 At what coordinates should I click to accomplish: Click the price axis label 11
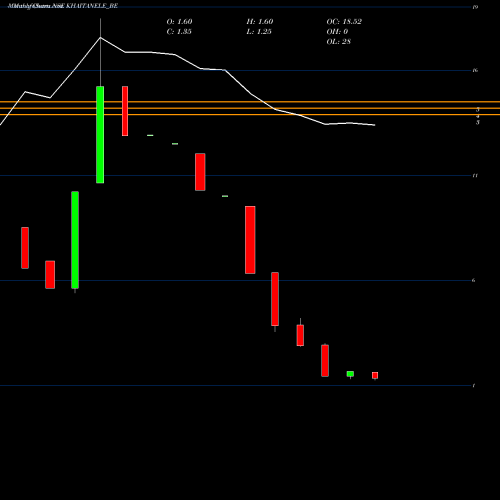coord(475,175)
